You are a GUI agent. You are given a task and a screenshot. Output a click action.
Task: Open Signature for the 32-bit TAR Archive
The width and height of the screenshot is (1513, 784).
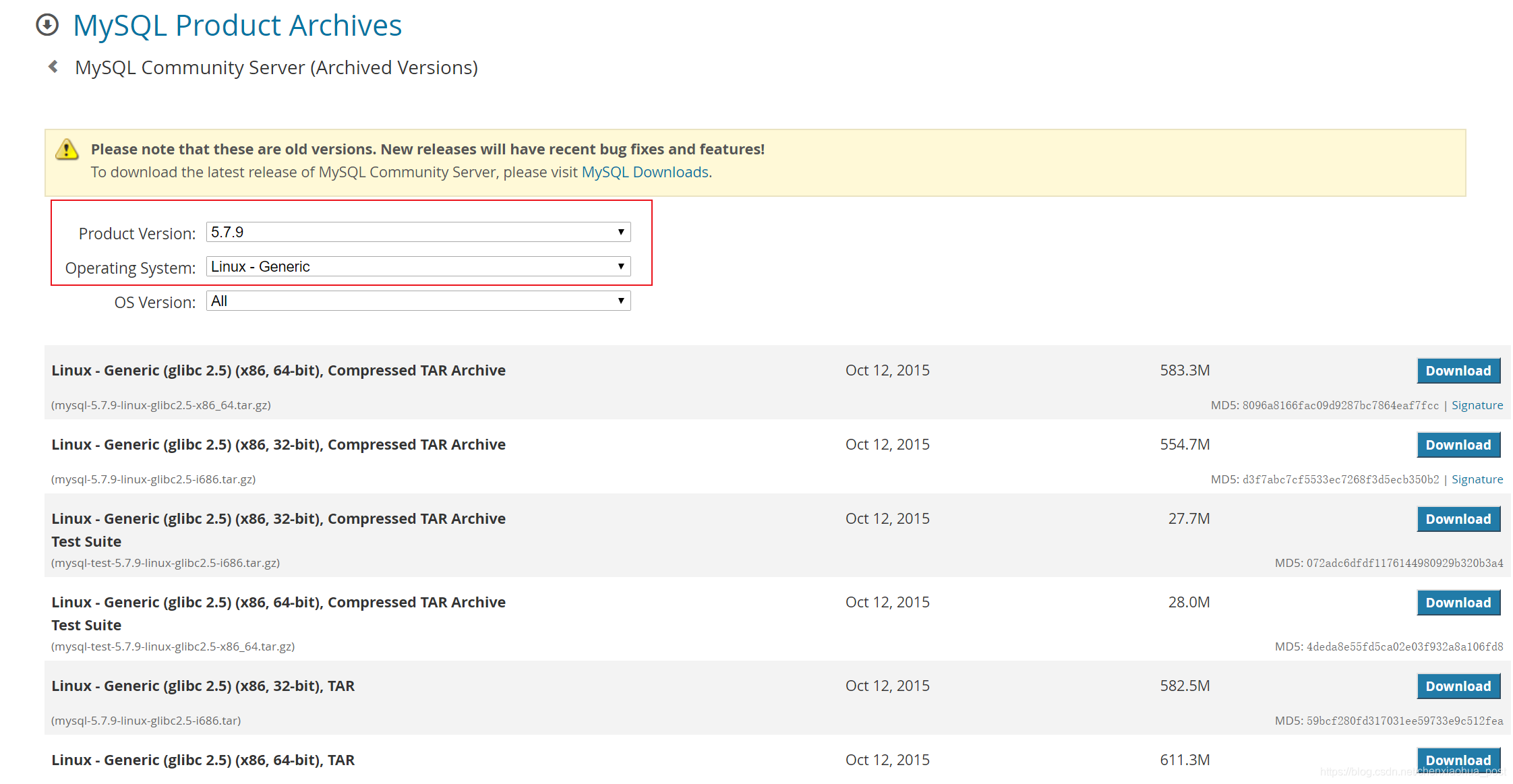pos(1478,479)
